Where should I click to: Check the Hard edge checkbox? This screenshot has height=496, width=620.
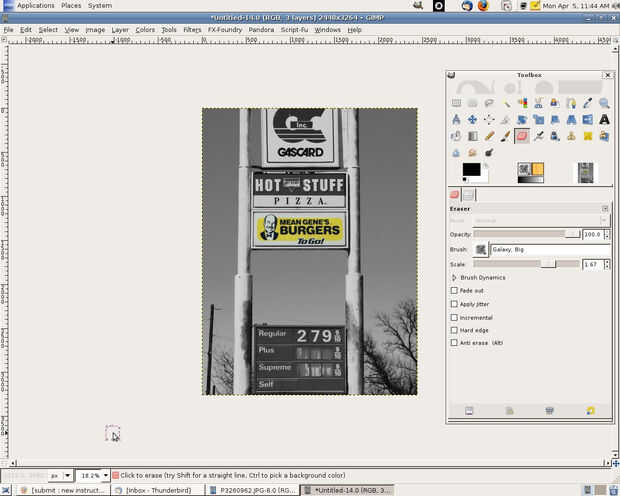click(455, 330)
